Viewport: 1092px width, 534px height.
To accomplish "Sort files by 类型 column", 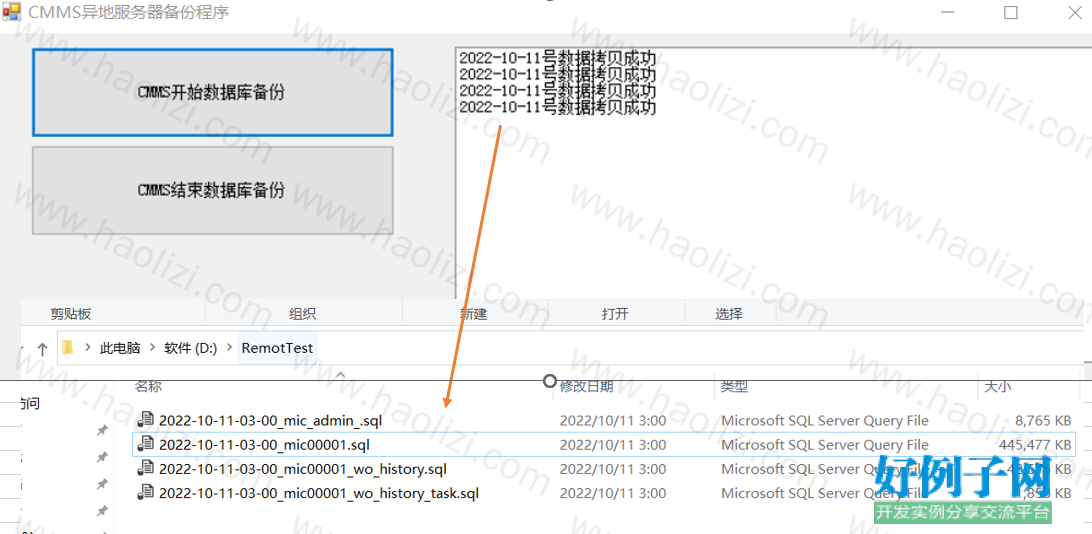I will pos(734,386).
